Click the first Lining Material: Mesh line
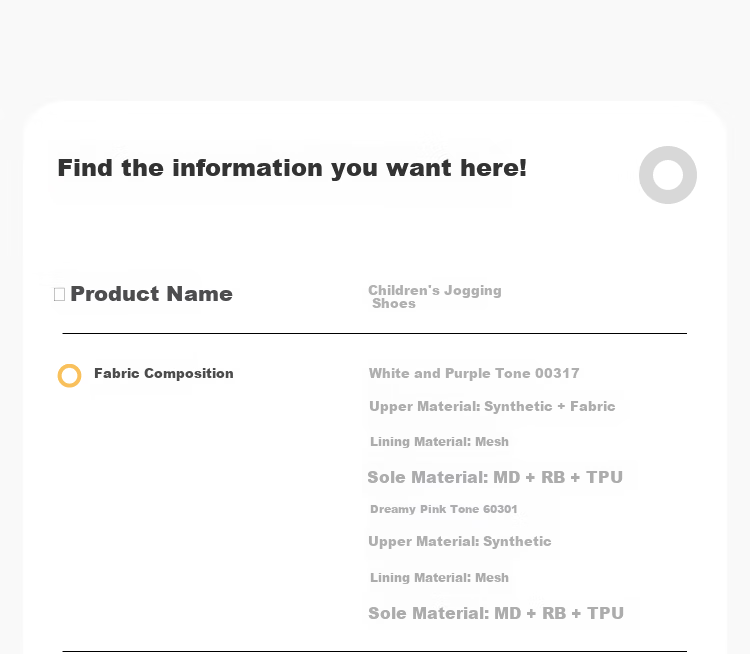 coord(439,442)
